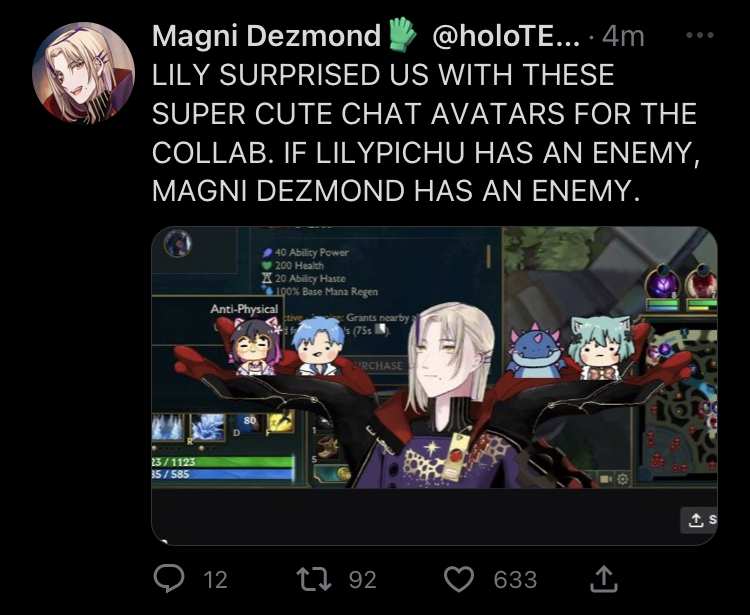
Task: Click the purple-haired cat-ear chibi avatar
Action: [x=254, y=345]
